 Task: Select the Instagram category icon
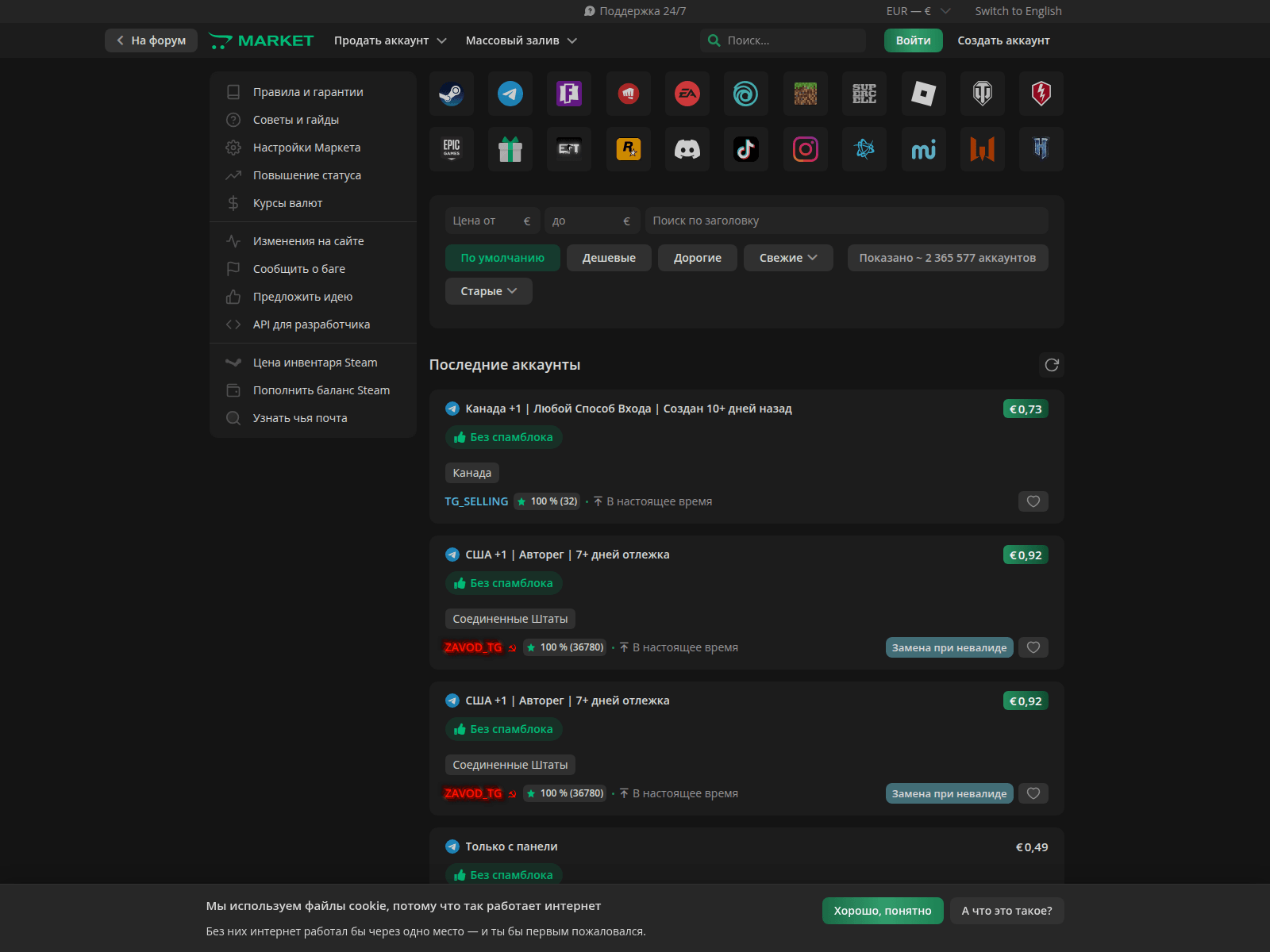coord(805,149)
